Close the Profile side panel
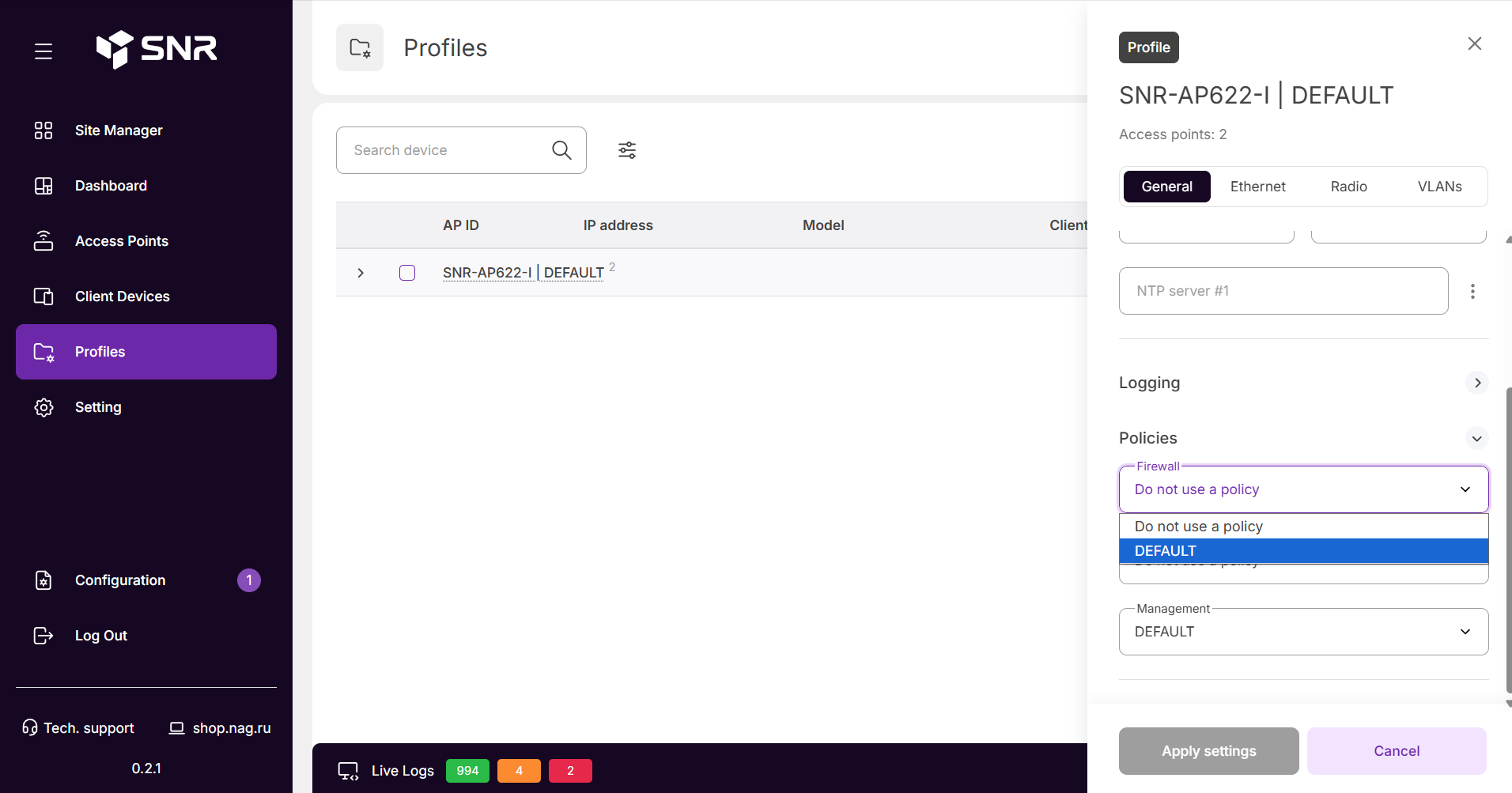This screenshot has height=793, width=1512. point(1475,43)
